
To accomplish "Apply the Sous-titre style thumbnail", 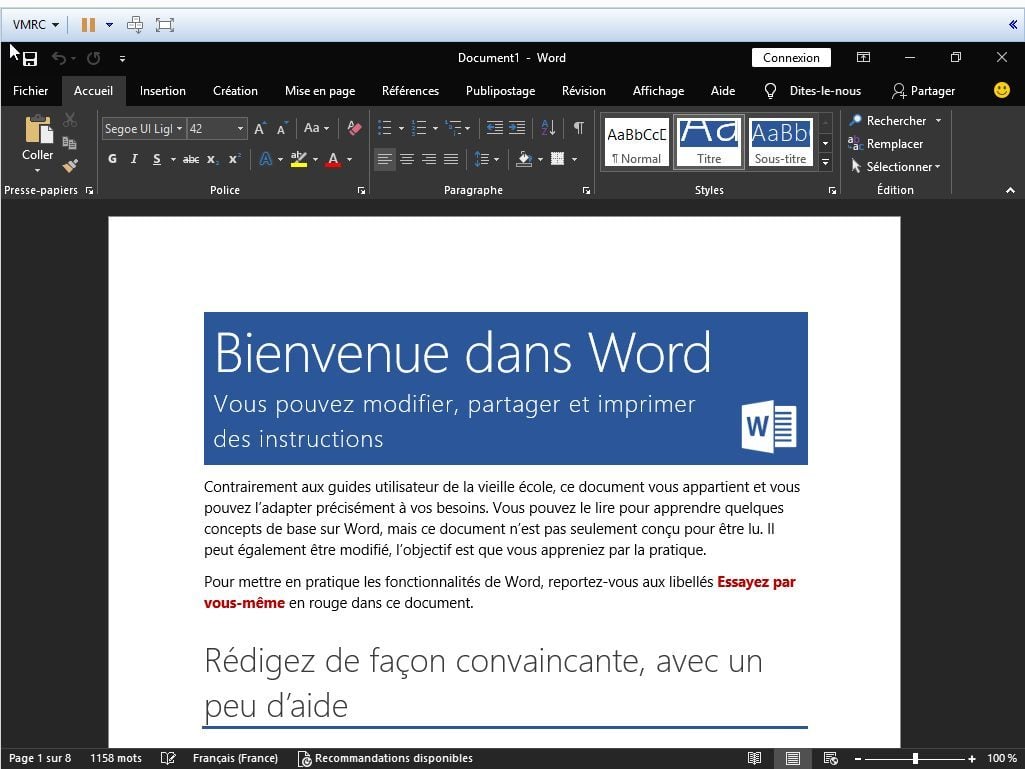I will tap(781, 142).
